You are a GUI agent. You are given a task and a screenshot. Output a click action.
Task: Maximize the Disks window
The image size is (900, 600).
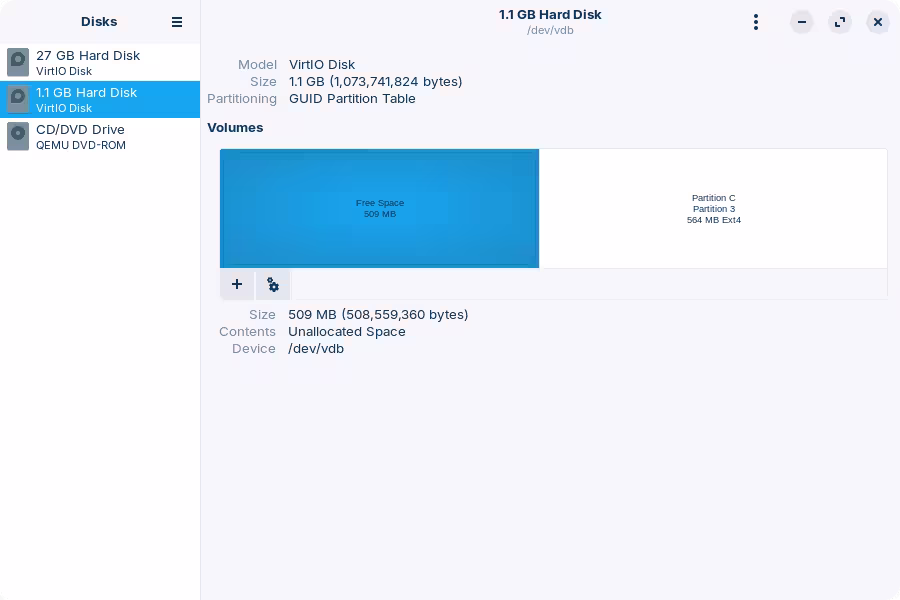[x=840, y=22]
